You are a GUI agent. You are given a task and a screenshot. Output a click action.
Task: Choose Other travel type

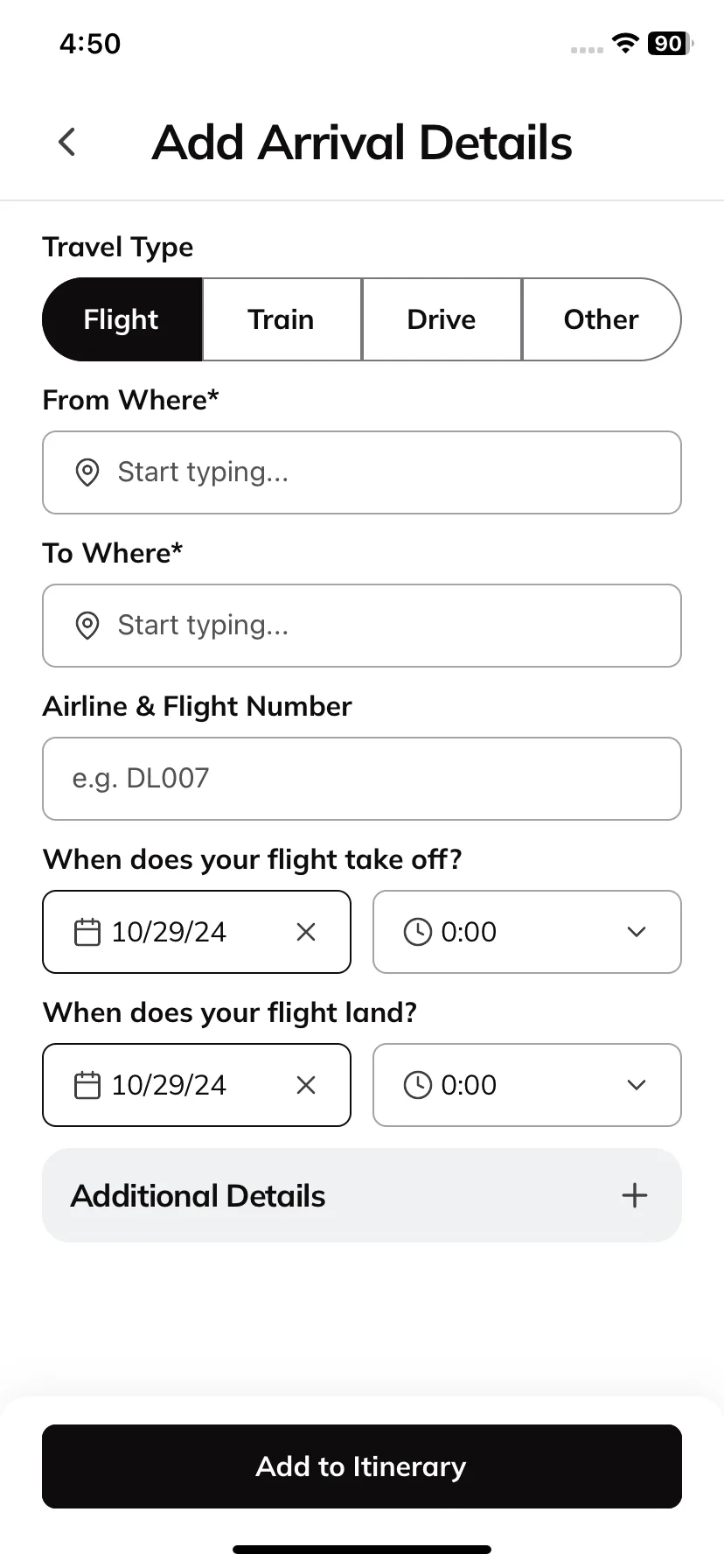coord(602,319)
